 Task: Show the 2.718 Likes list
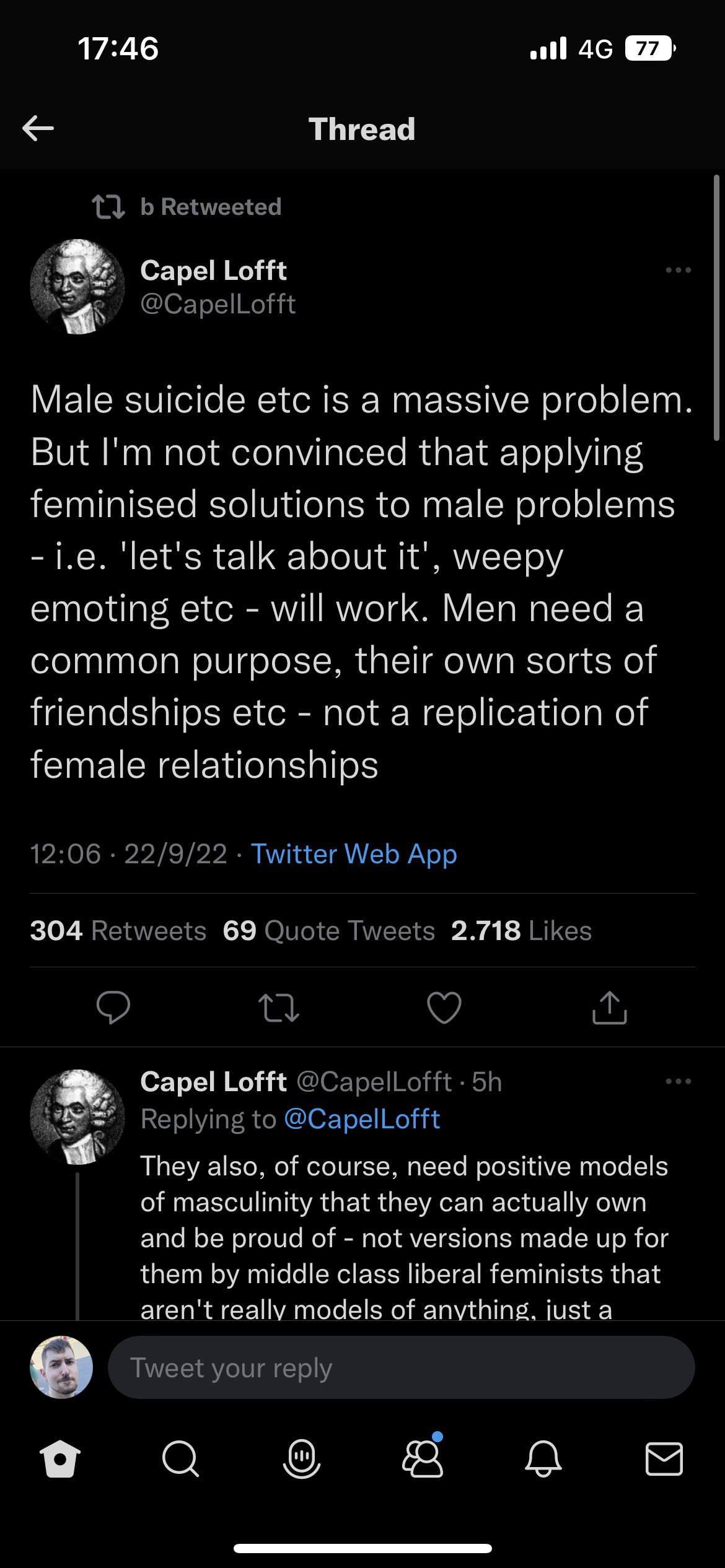coord(521,931)
